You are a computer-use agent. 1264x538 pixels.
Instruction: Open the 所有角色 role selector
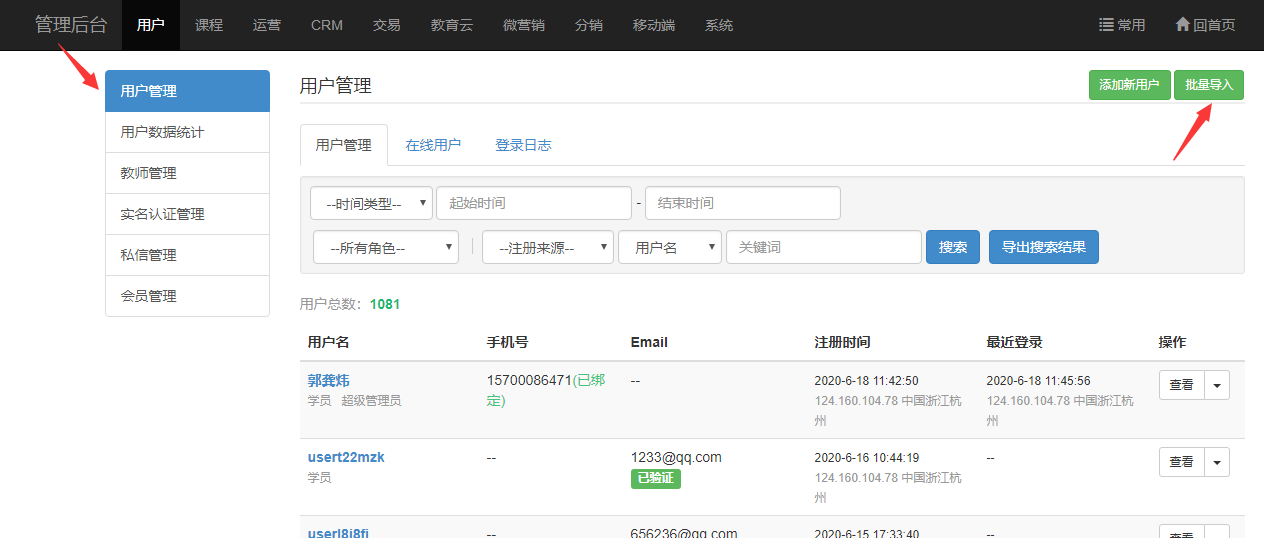point(385,248)
